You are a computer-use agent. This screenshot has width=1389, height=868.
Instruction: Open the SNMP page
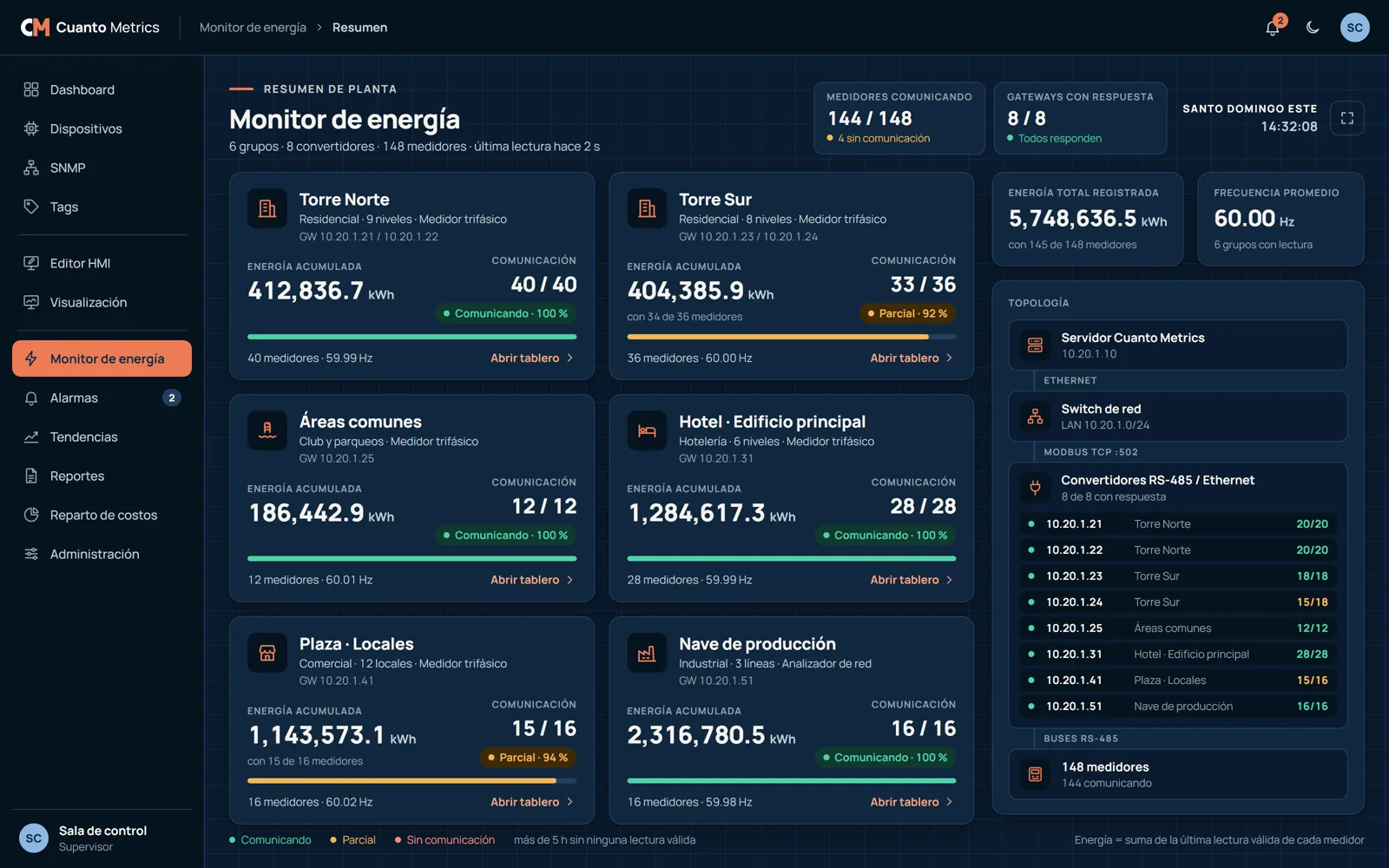click(102, 168)
